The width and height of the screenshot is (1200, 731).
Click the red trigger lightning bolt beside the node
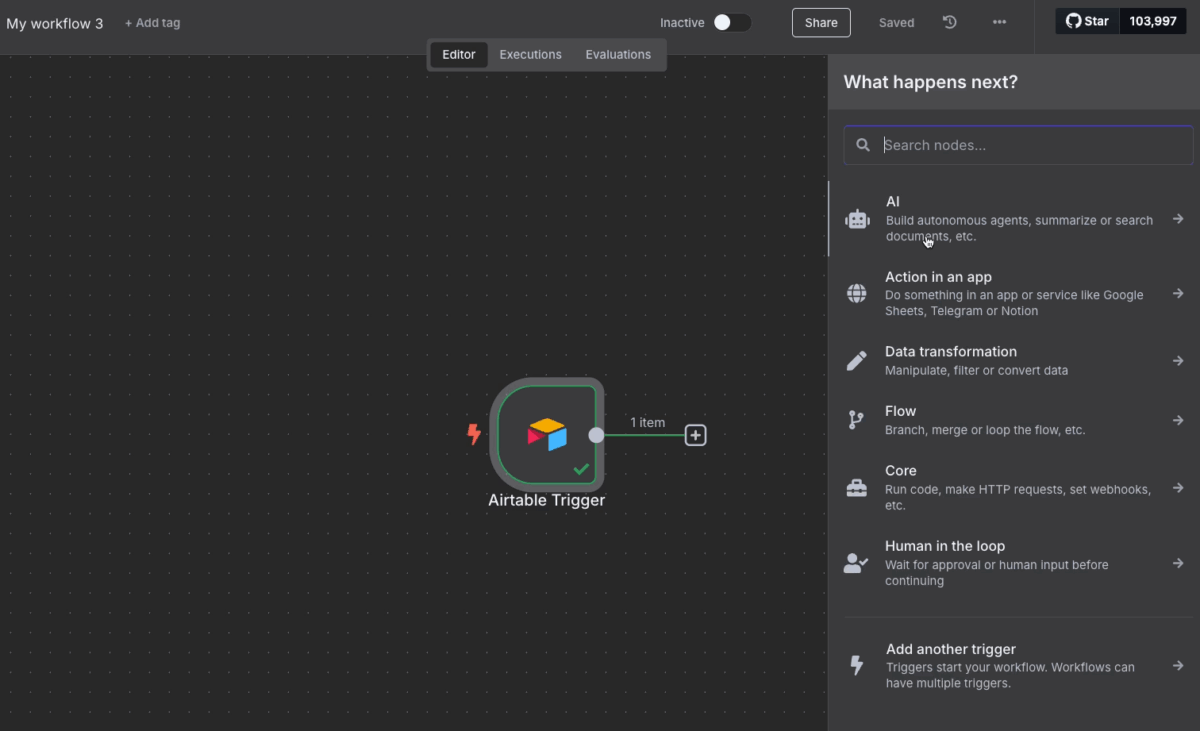[474, 434]
